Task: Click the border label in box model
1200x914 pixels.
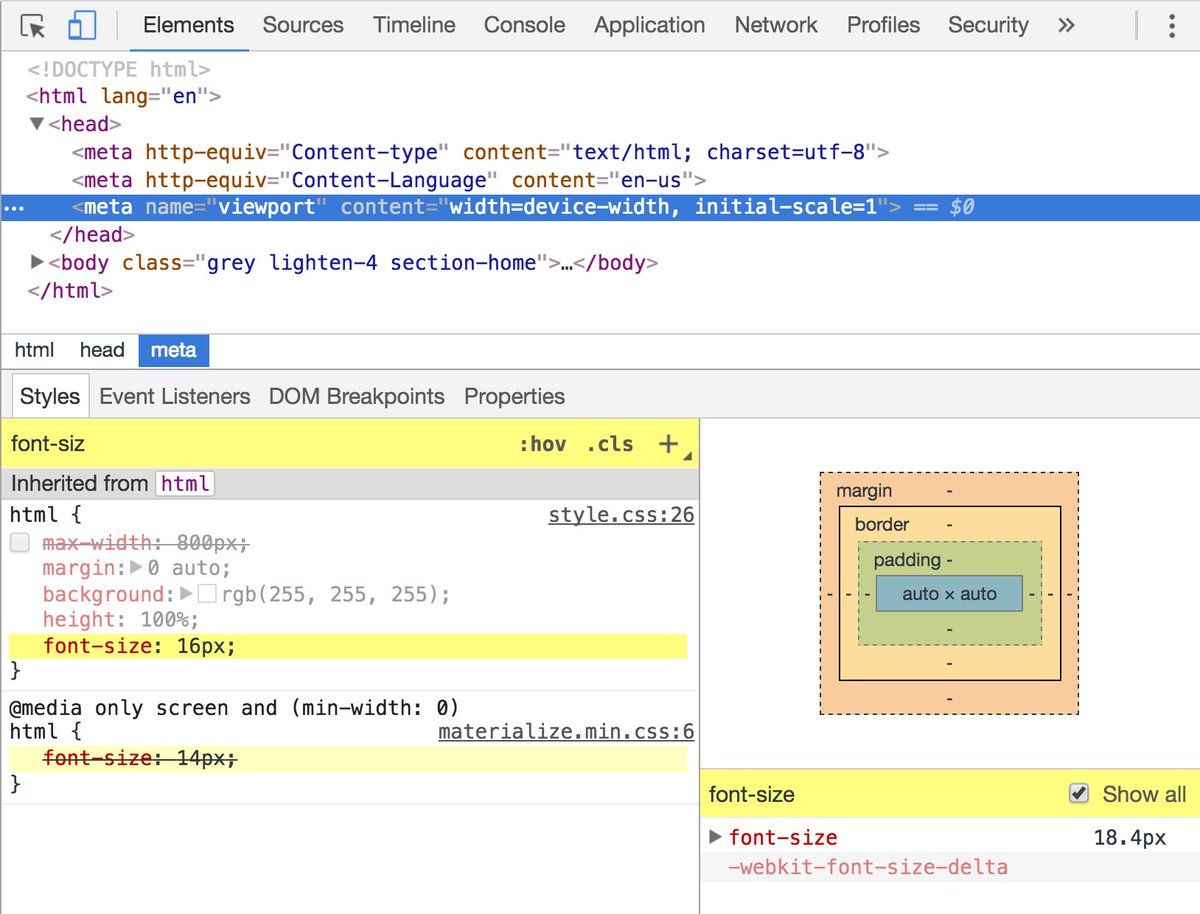Action: 882,524
